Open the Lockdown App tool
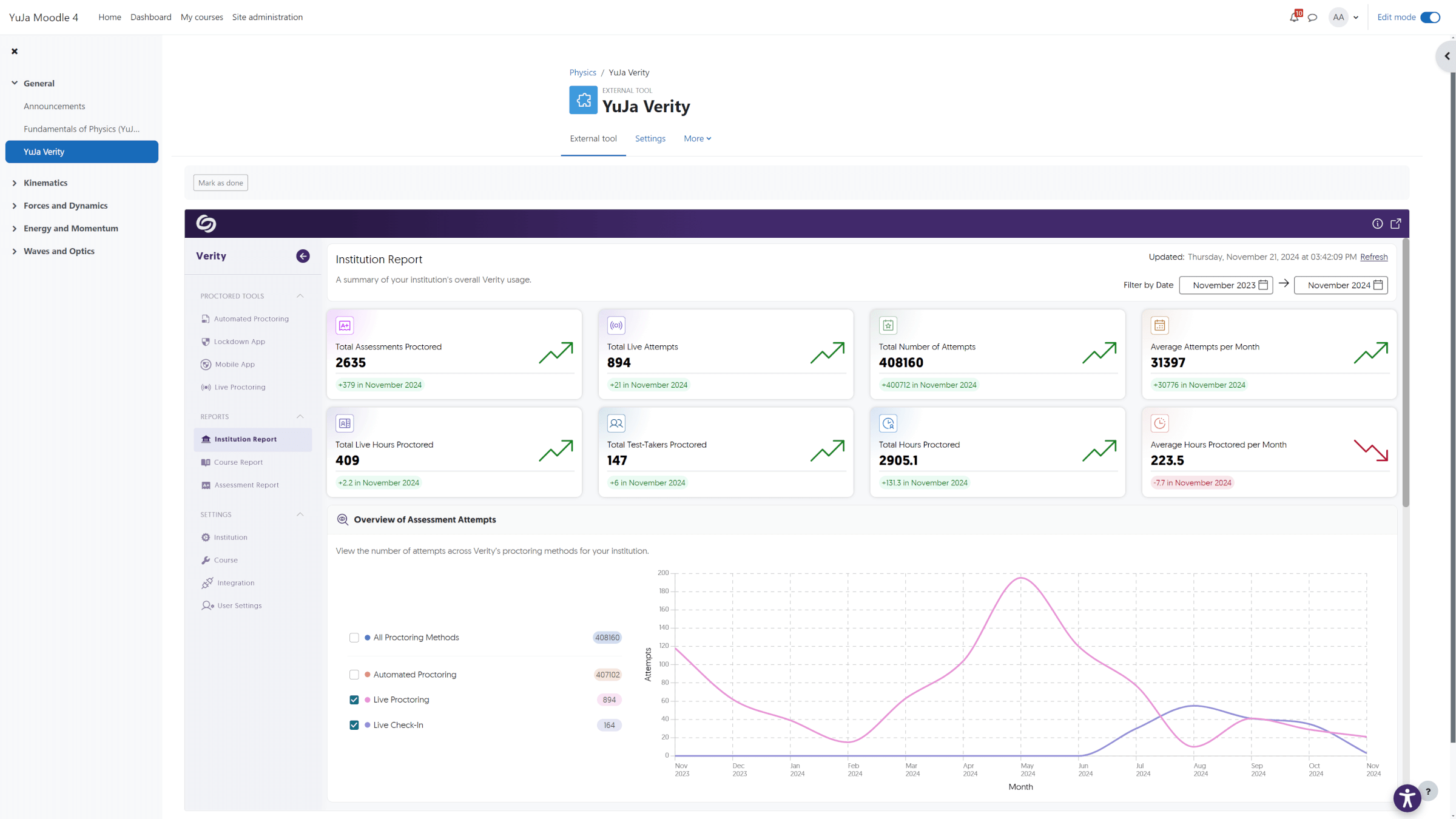 [x=234, y=342]
